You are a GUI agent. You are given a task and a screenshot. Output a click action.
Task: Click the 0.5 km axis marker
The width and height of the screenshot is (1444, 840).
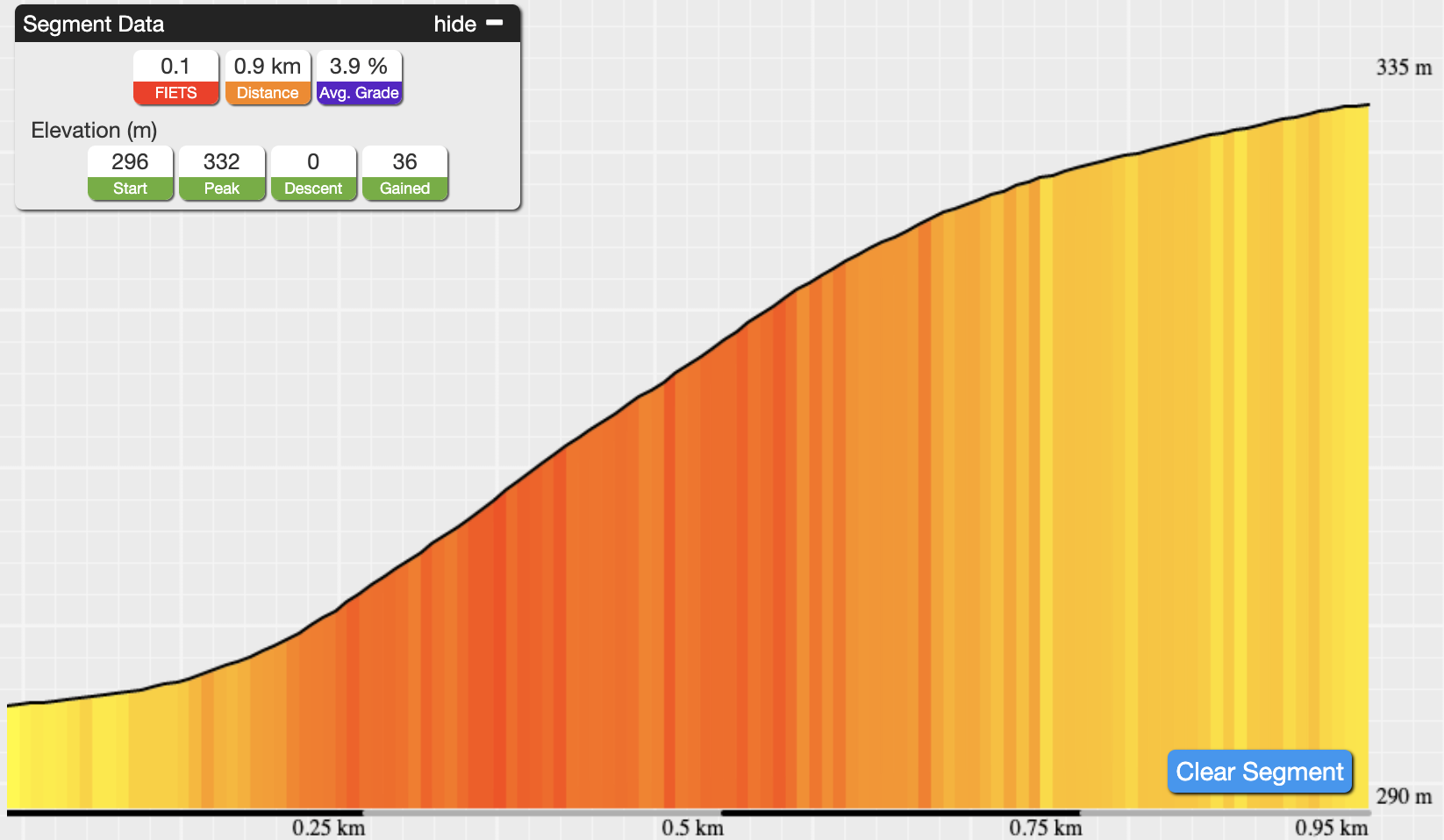pos(692,828)
